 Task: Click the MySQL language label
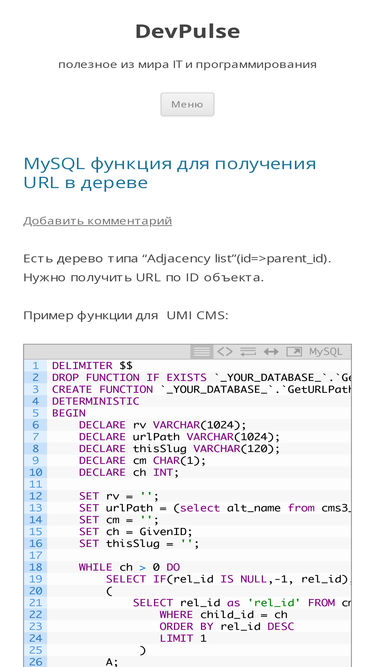click(325, 352)
